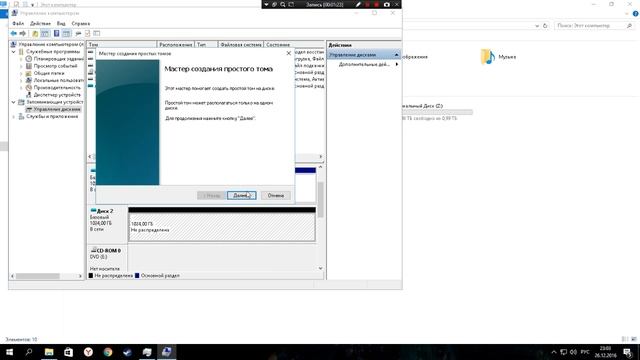Click the recorder magnifier zoom icon

pos(282,4)
